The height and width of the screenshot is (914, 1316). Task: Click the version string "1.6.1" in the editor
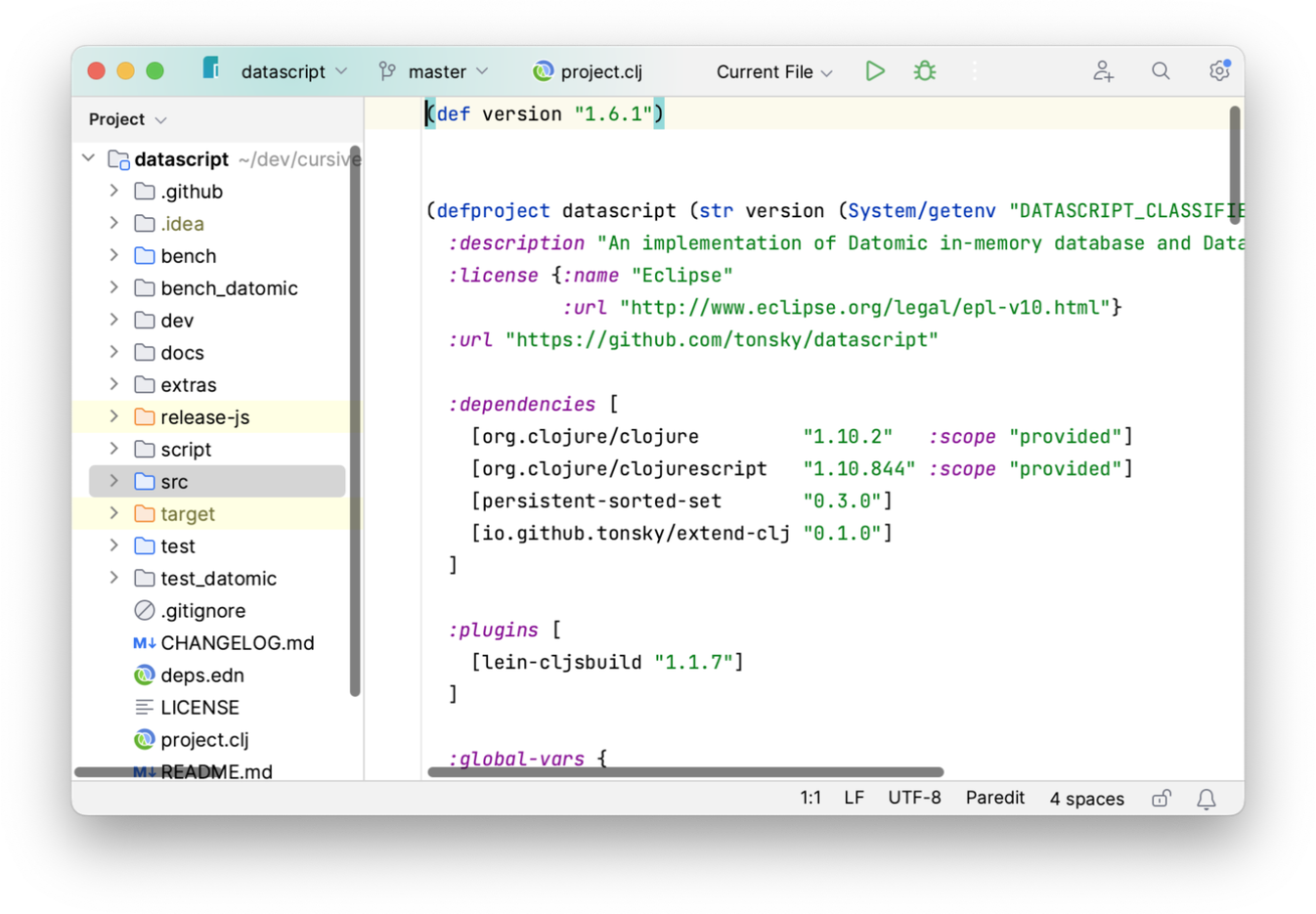coord(613,113)
